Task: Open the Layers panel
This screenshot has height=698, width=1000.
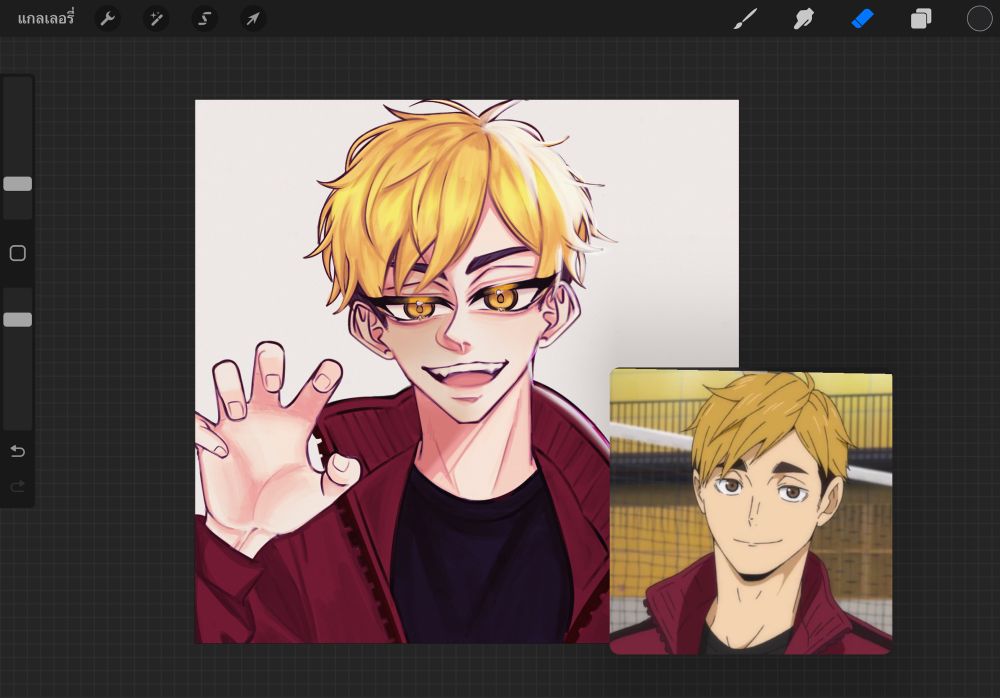Action: point(921,19)
